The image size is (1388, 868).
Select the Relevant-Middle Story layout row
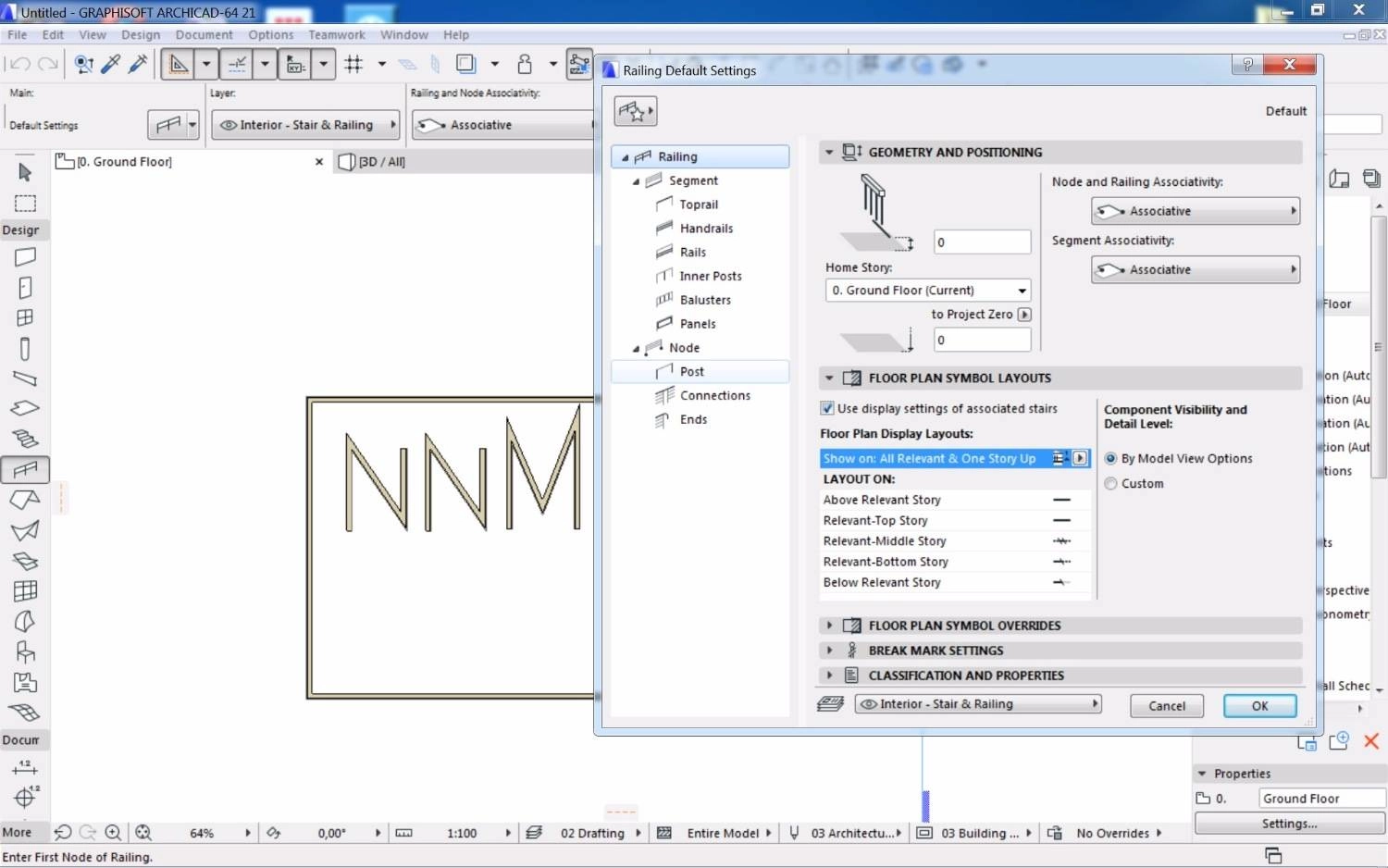(954, 541)
